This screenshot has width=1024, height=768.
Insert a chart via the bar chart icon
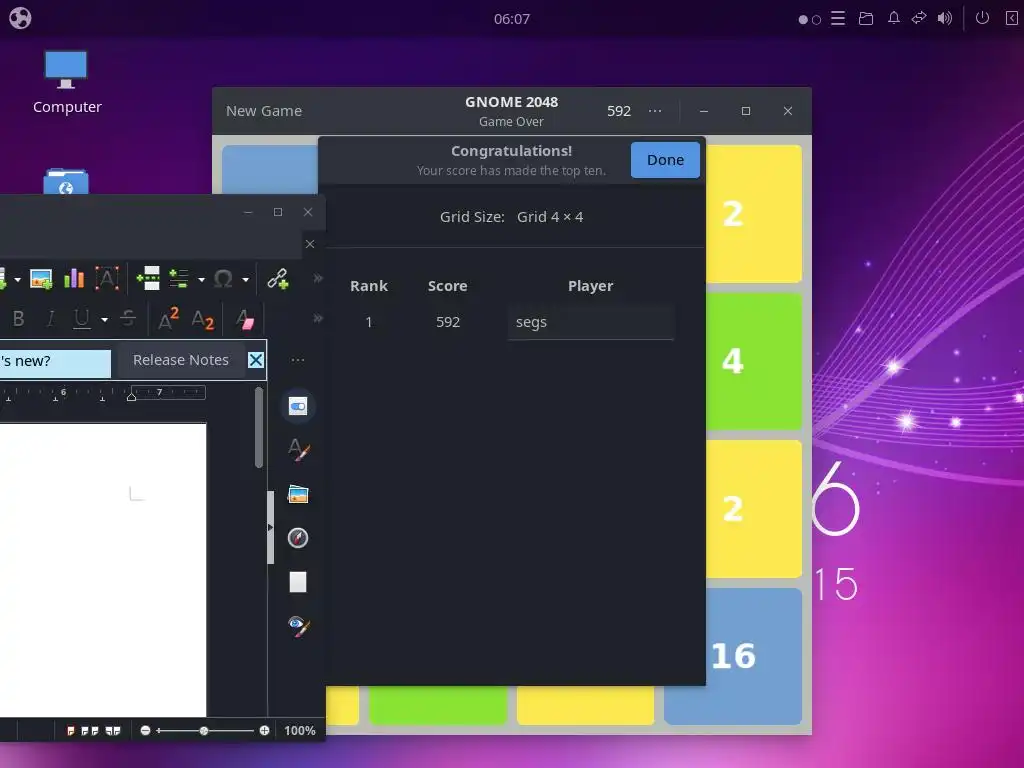tap(74, 280)
